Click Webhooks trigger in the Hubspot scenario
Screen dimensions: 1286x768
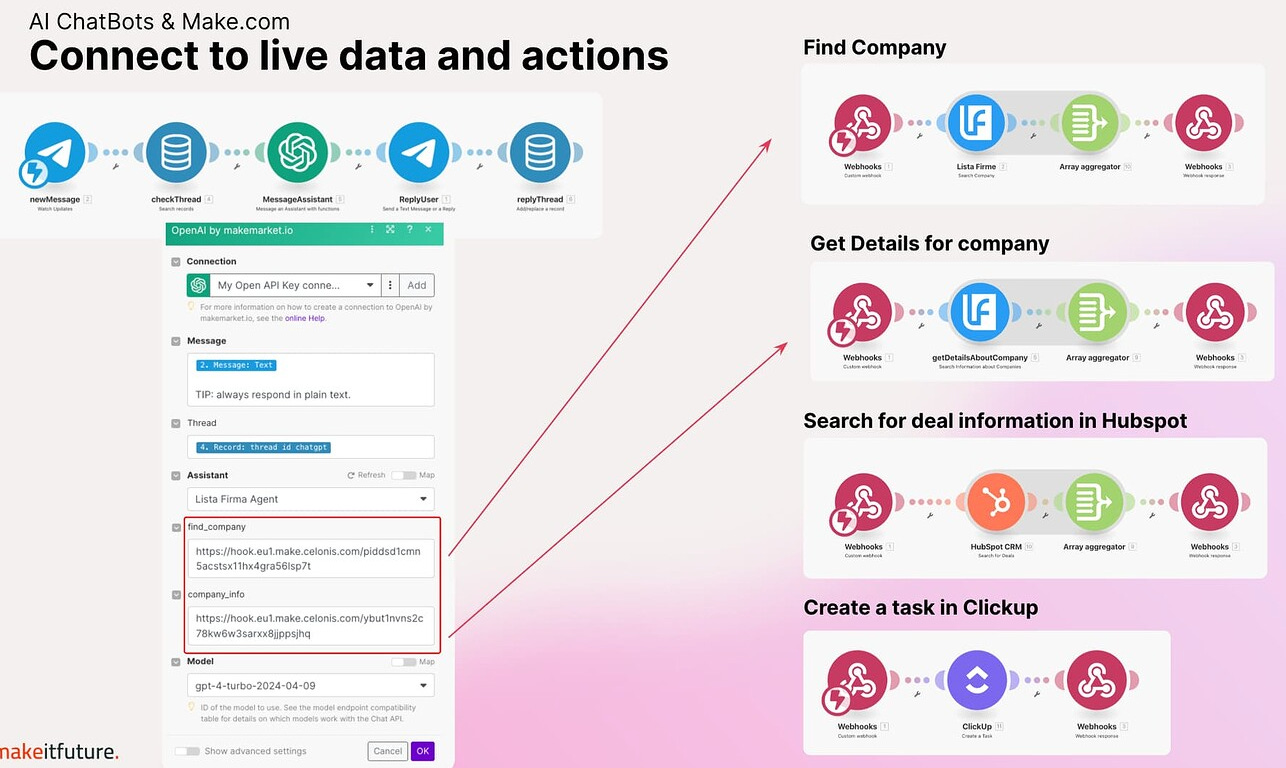click(863, 502)
